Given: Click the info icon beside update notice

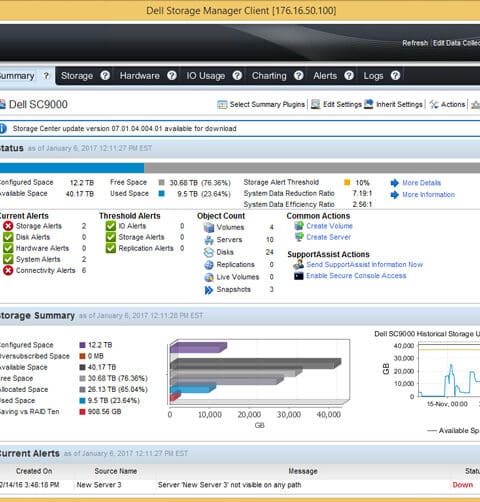Looking at the screenshot, I should coord(3,129).
